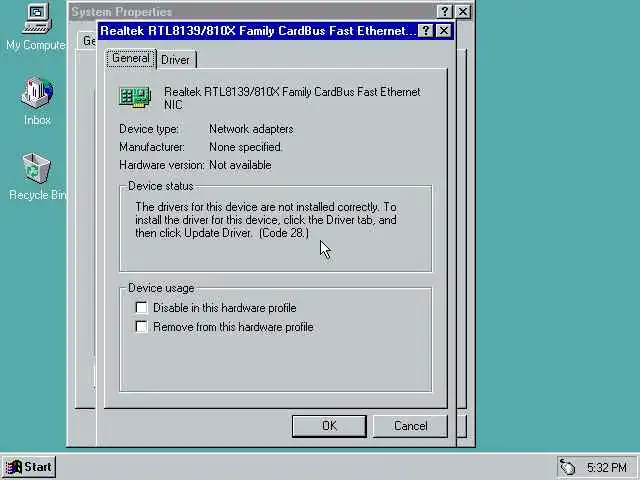The image size is (640, 480).
Task: Click the mouse icon in system tray
Action: point(568,467)
